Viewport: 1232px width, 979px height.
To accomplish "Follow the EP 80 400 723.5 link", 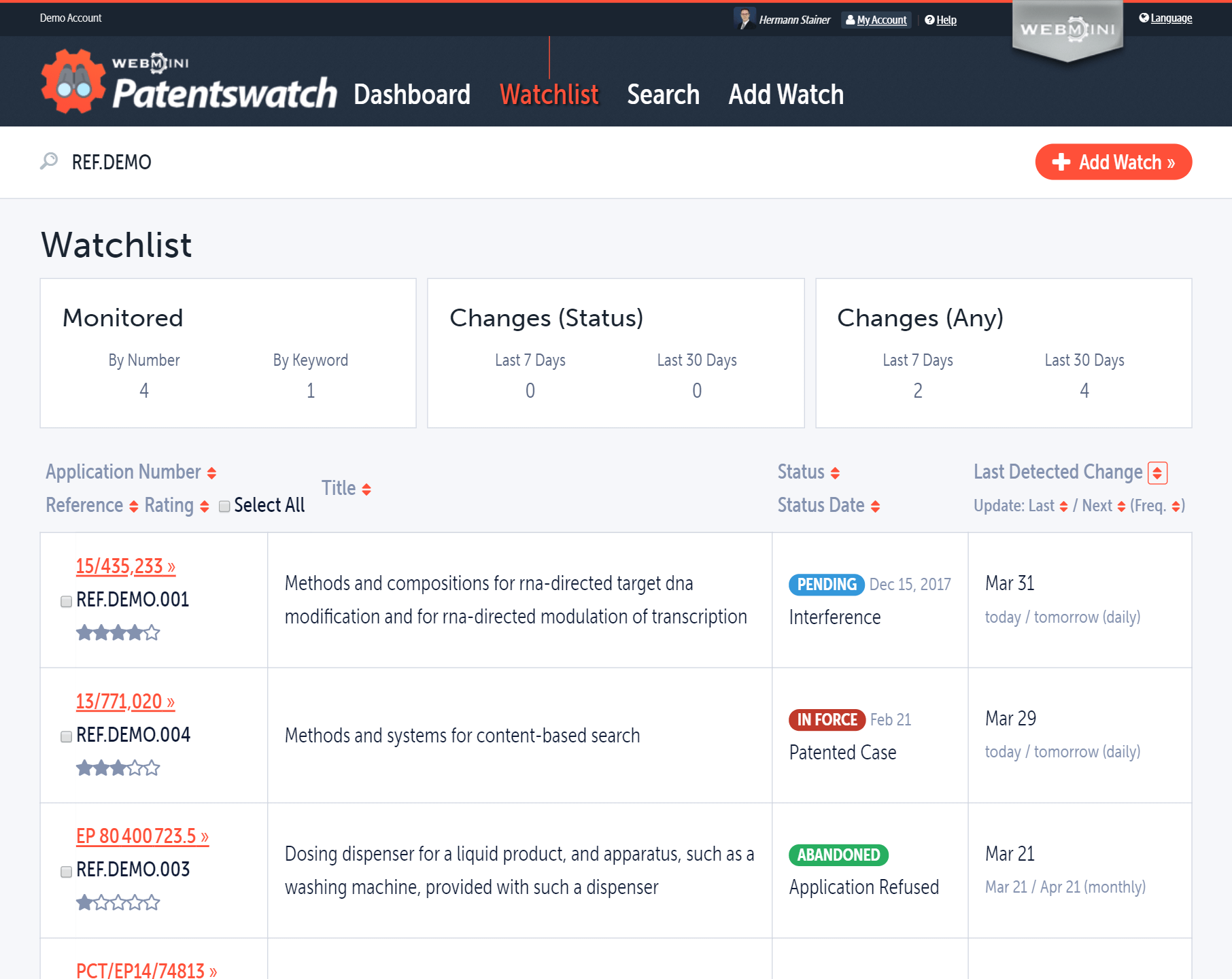I will point(141,836).
